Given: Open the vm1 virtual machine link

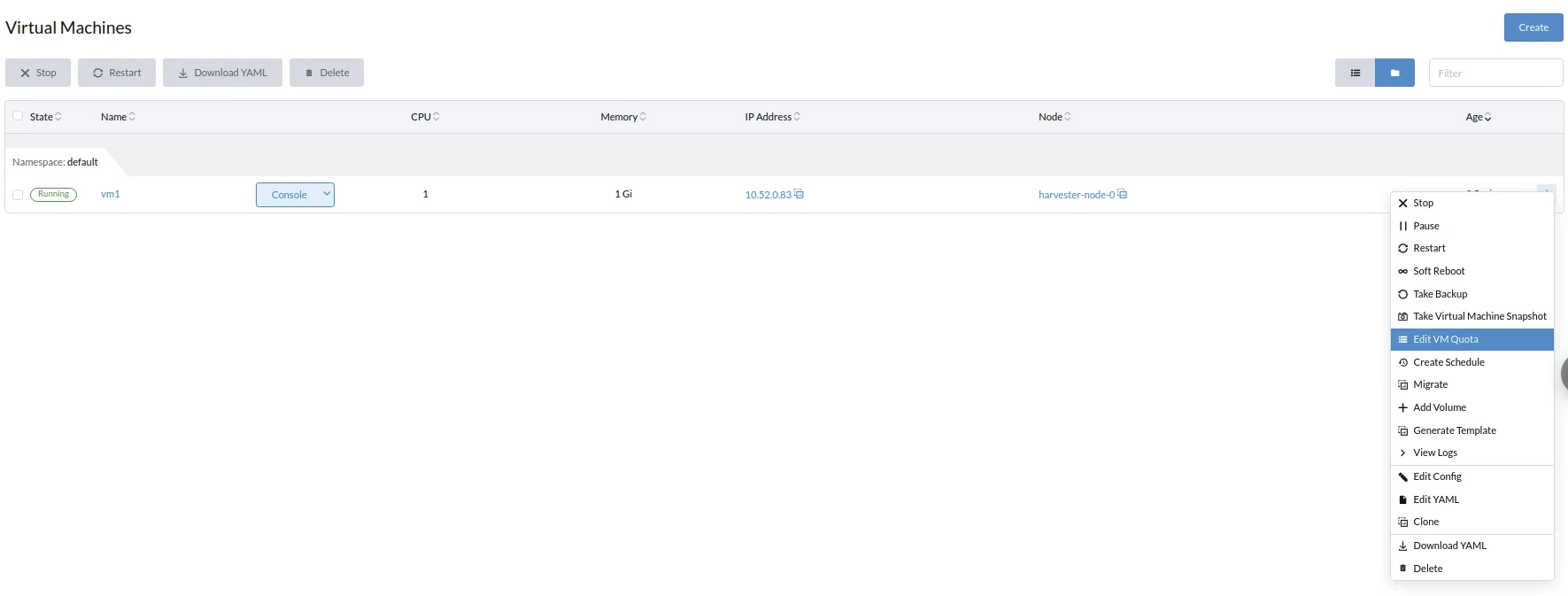Looking at the screenshot, I should 111,194.
